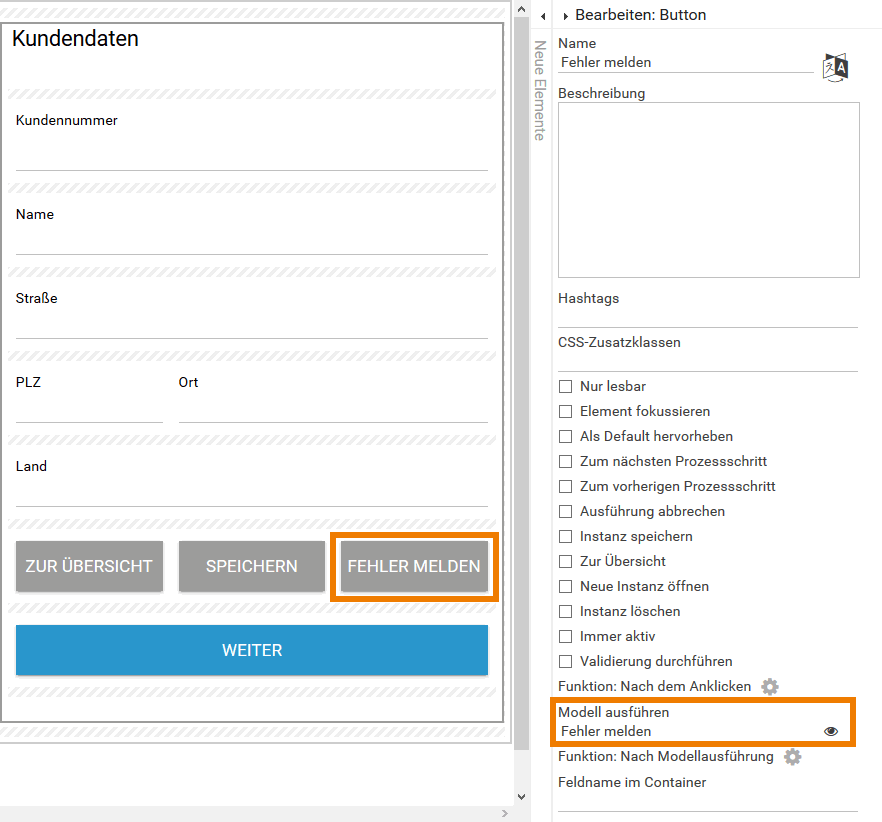Image resolution: width=882 pixels, height=822 pixels.
Task: Click the eye icon in Modell ausführen
Action: [830, 732]
